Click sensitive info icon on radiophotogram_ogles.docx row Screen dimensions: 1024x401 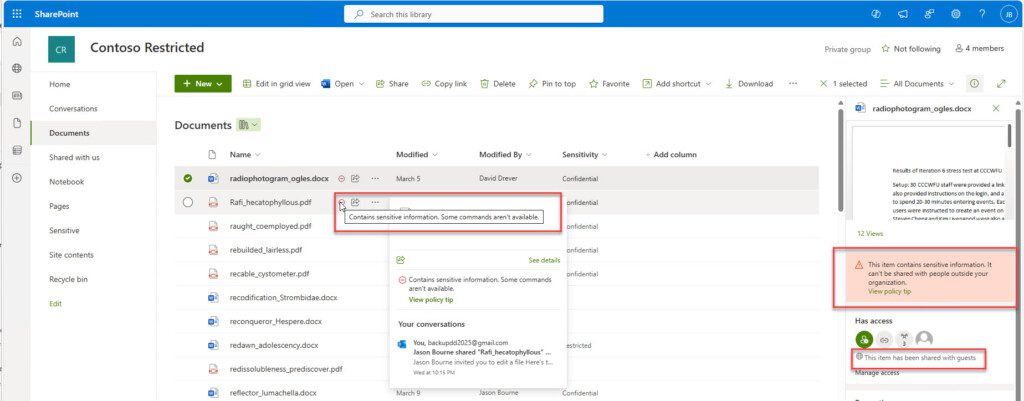click(342, 178)
